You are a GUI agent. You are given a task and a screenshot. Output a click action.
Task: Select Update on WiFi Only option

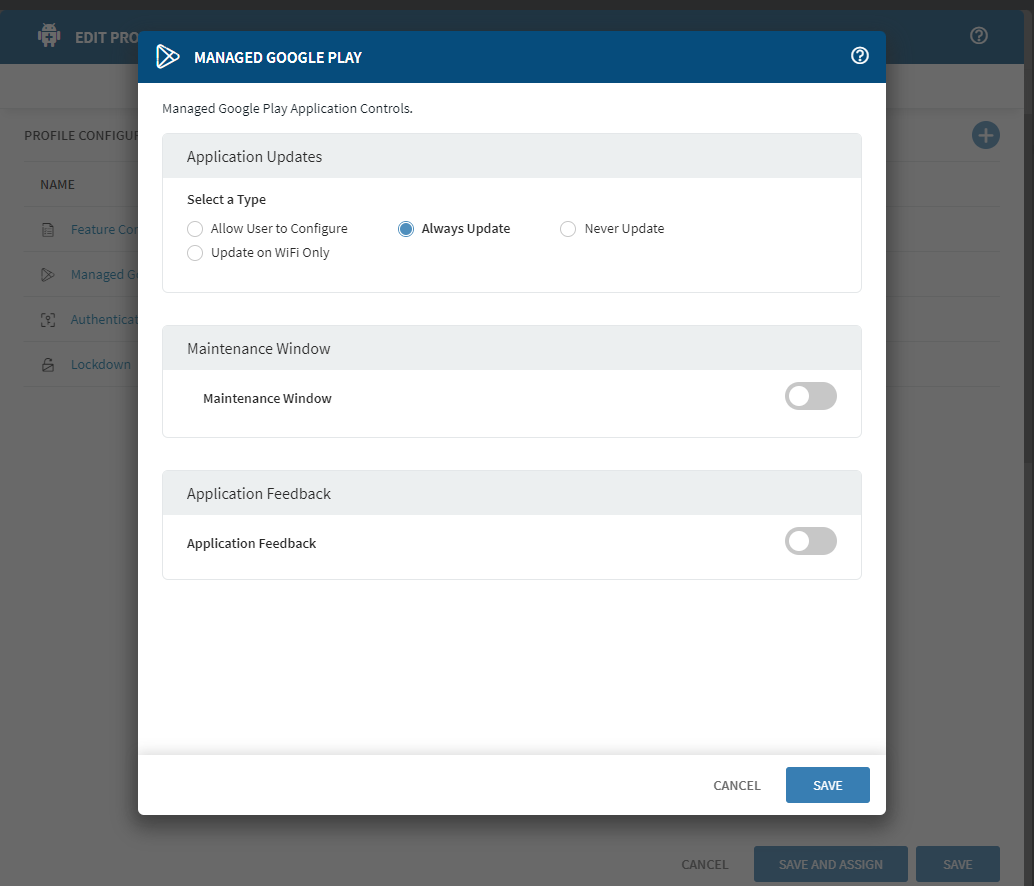pyautogui.click(x=195, y=253)
